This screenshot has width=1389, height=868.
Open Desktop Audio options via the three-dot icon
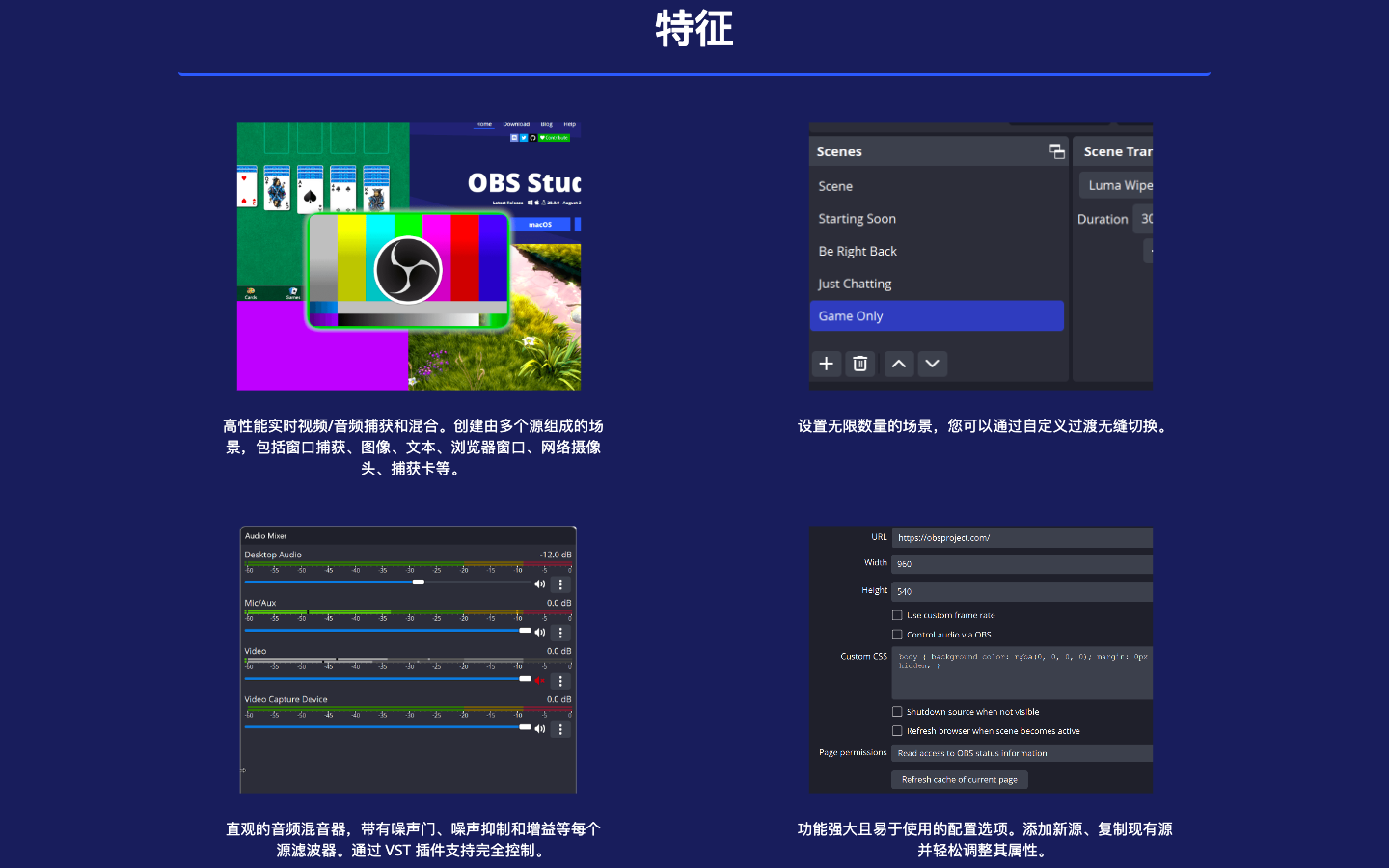click(560, 583)
